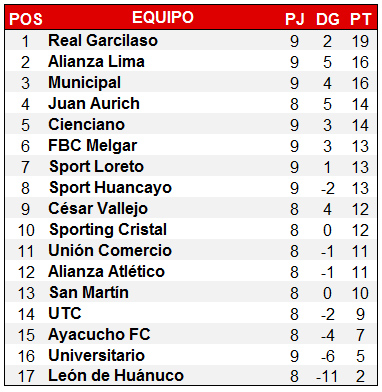The height and width of the screenshot is (392, 382).
Task: Click the Sport Huancayo team name
Action: 110,188
